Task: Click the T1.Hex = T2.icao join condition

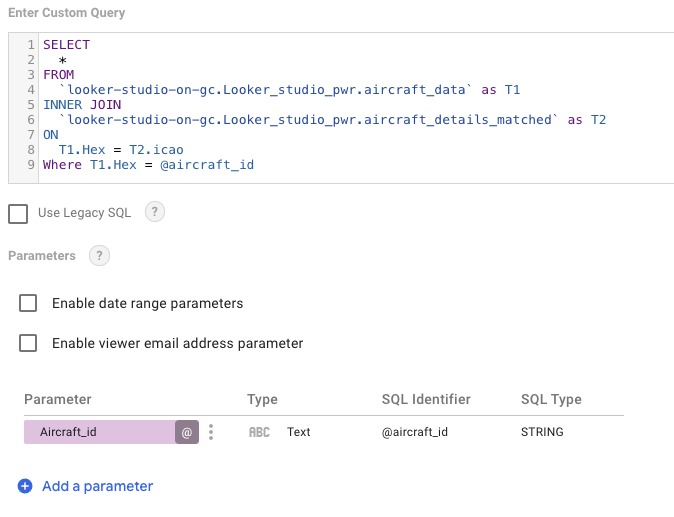Action: pos(121,150)
